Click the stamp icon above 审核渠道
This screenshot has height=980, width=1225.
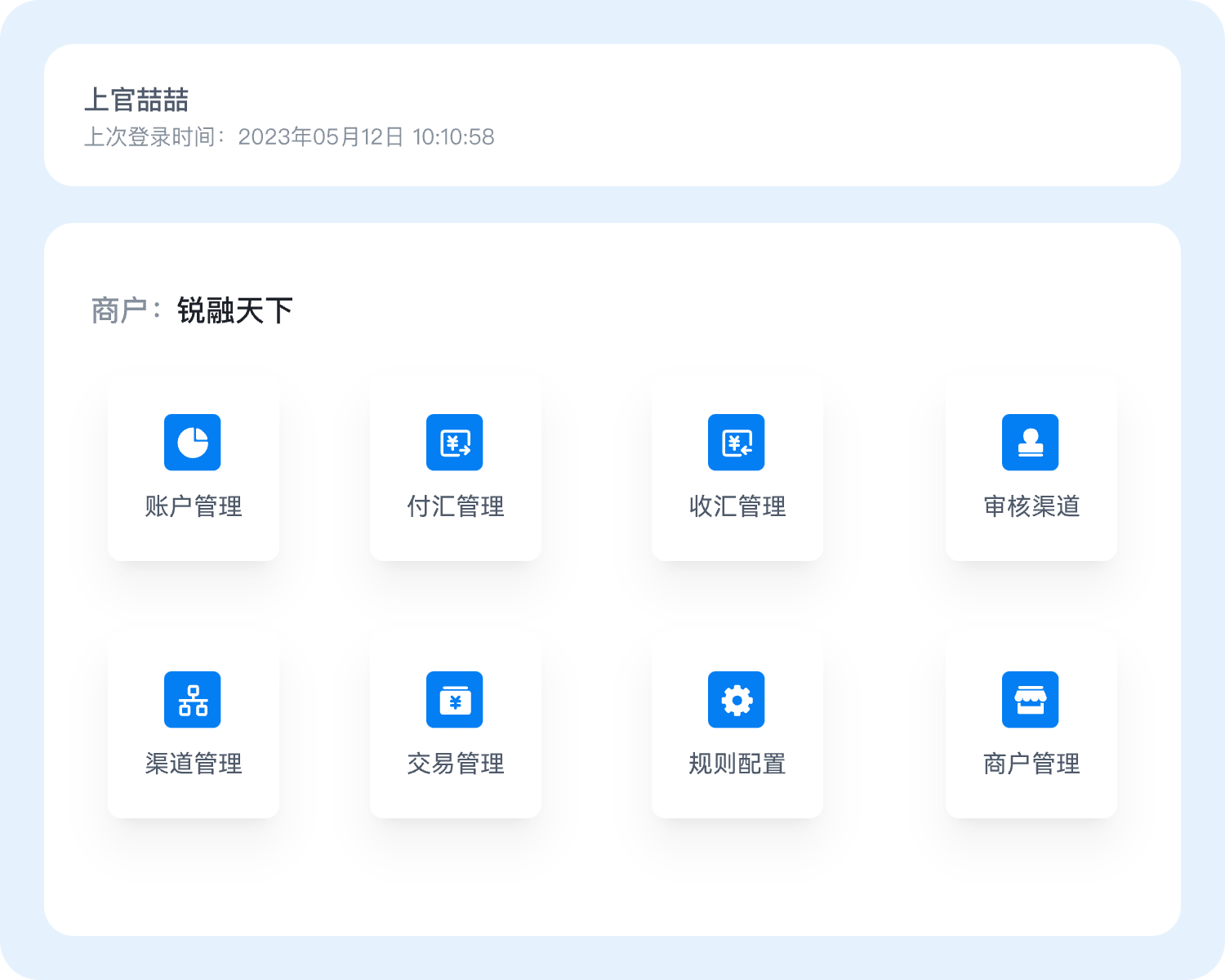coord(1031,443)
